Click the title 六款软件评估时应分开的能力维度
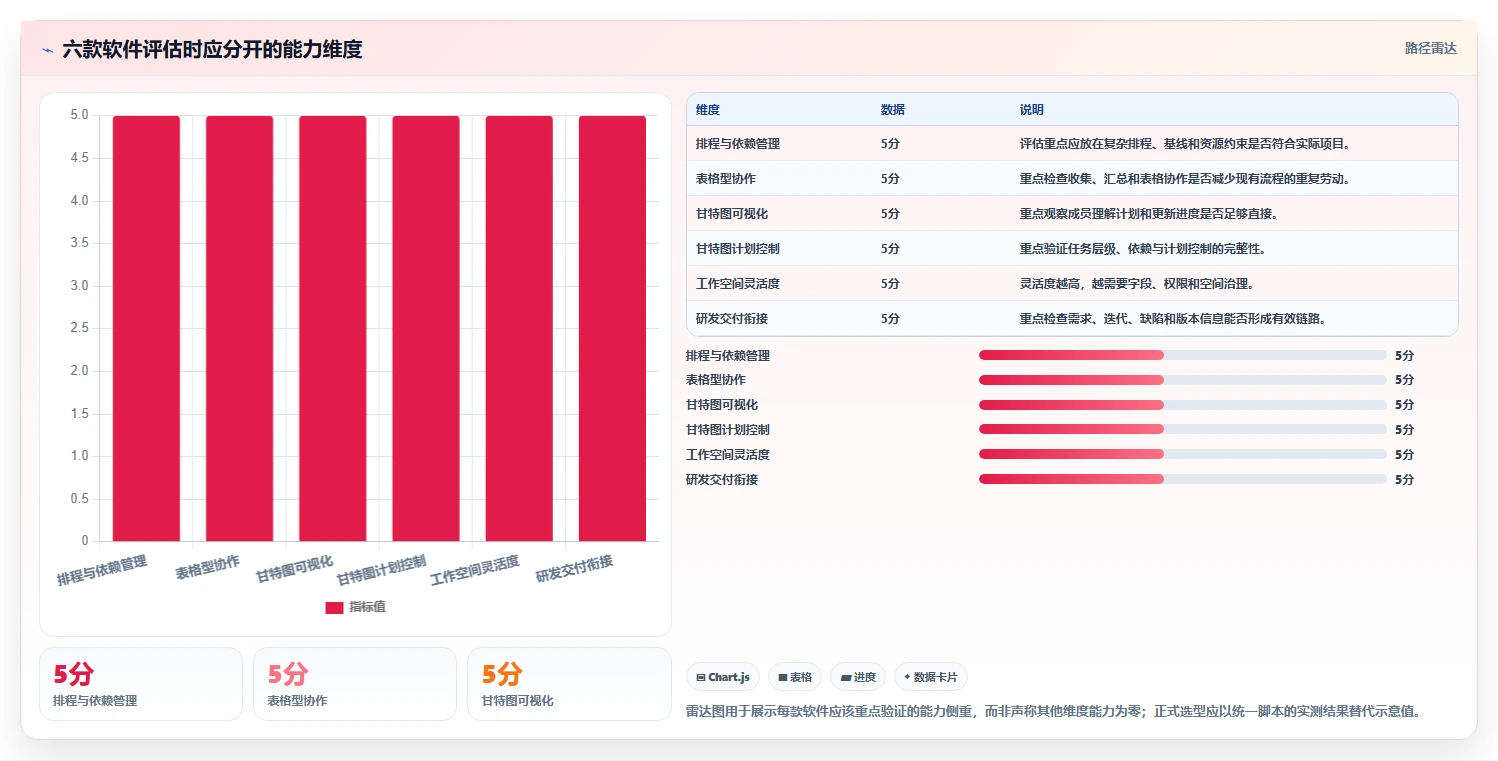The image size is (1498, 761). tap(212, 49)
